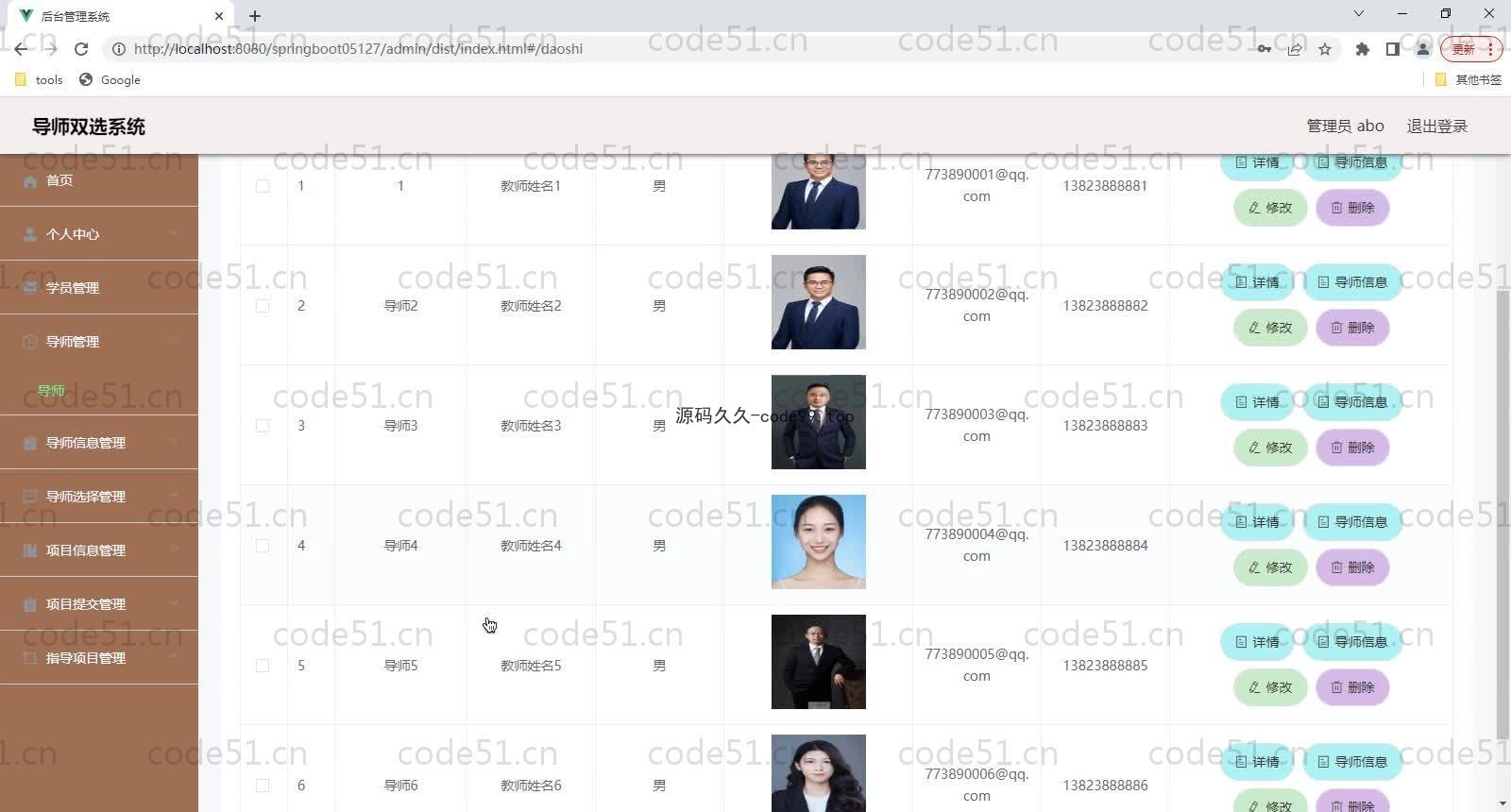This screenshot has height=812, width=1511.
Task: Click phone number 13823888883
Action: (1105, 426)
